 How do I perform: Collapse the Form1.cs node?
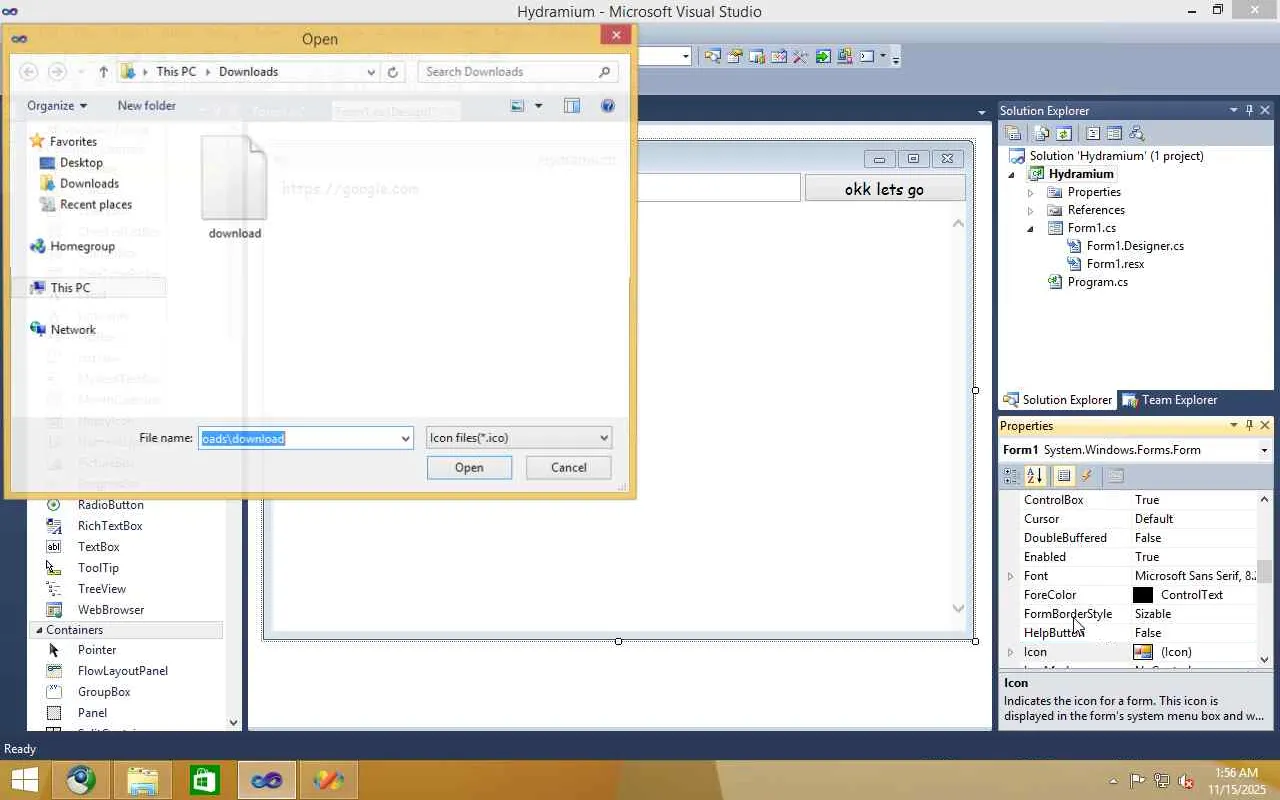click(1031, 229)
